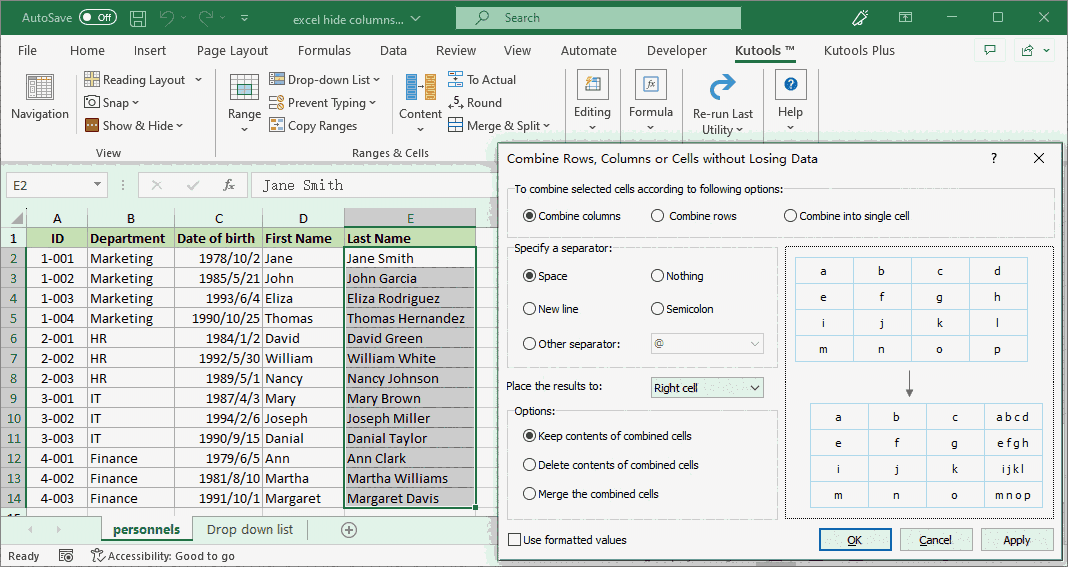Image resolution: width=1068 pixels, height=567 pixels.
Task: Switch to the Formulas tab
Action: 324,50
